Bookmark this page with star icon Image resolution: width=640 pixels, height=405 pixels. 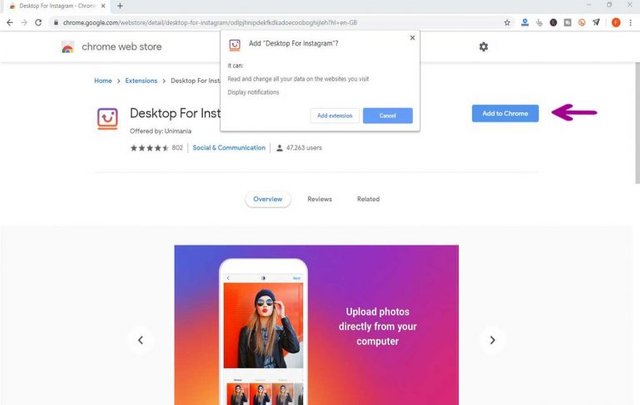[507, 22]
